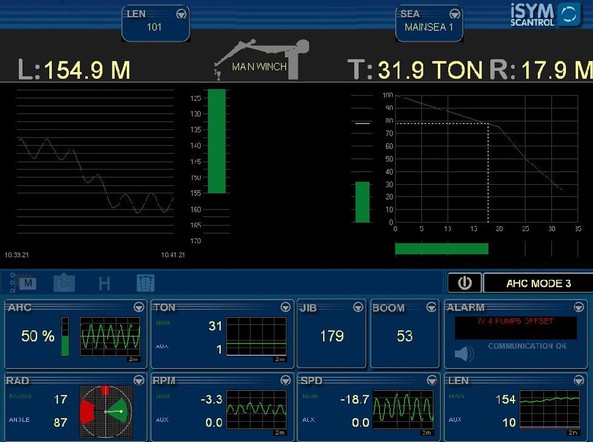Screen dimensions: 593x442
Task: Click the RAD radius value 17
Action: 61,399
